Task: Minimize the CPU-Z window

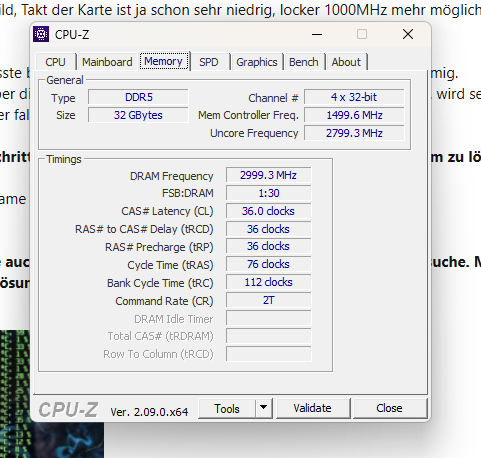Action: point(317,34)
